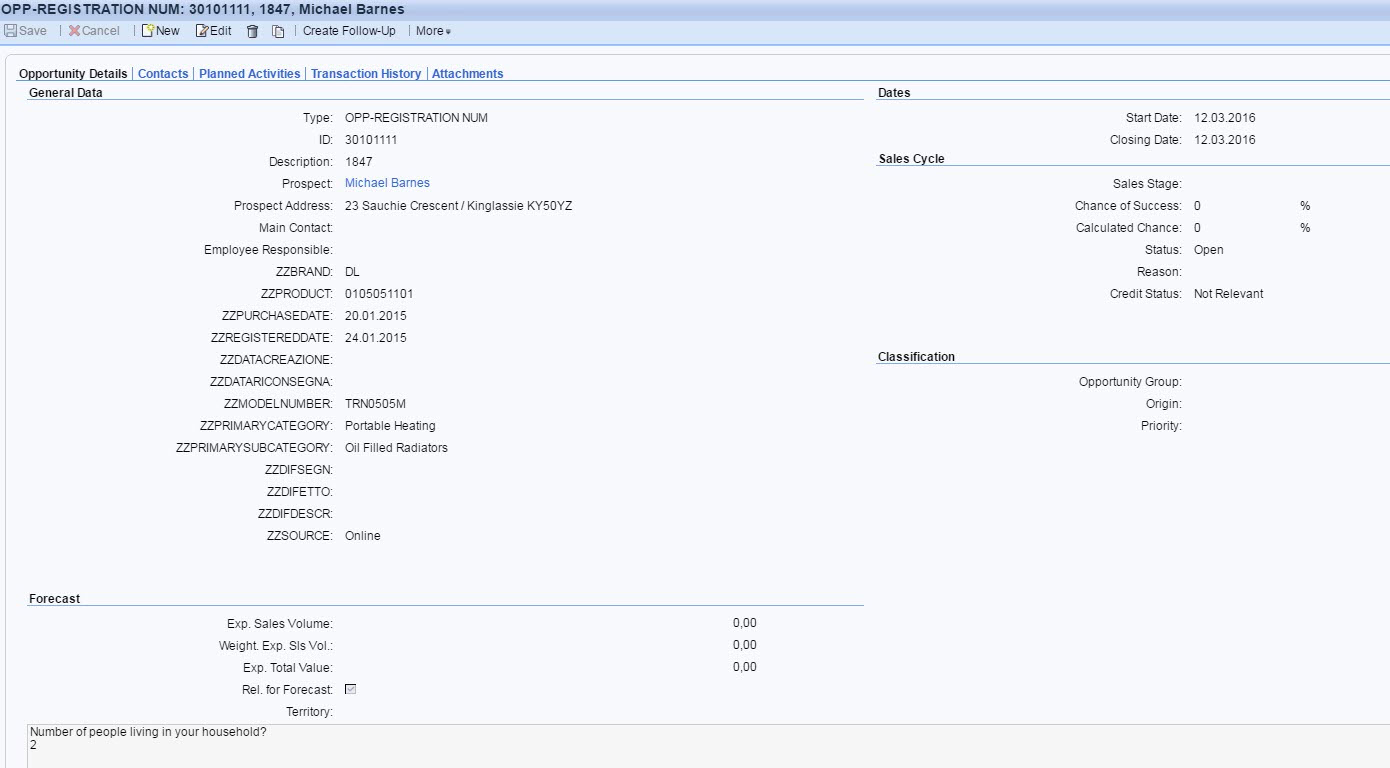The height and width of the screenshot is (768, 1390).
Task: Click the Exp. Total Value amount
Action: [745, 667]
